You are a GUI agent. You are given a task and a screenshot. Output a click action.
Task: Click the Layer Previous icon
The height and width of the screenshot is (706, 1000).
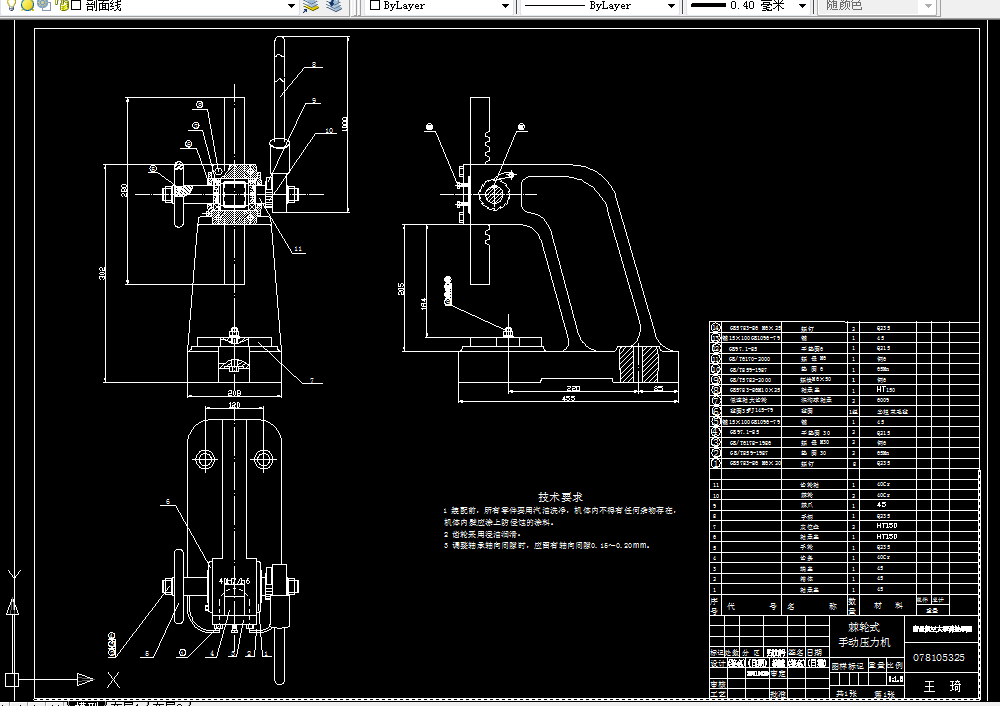click(x=334, y=6)
